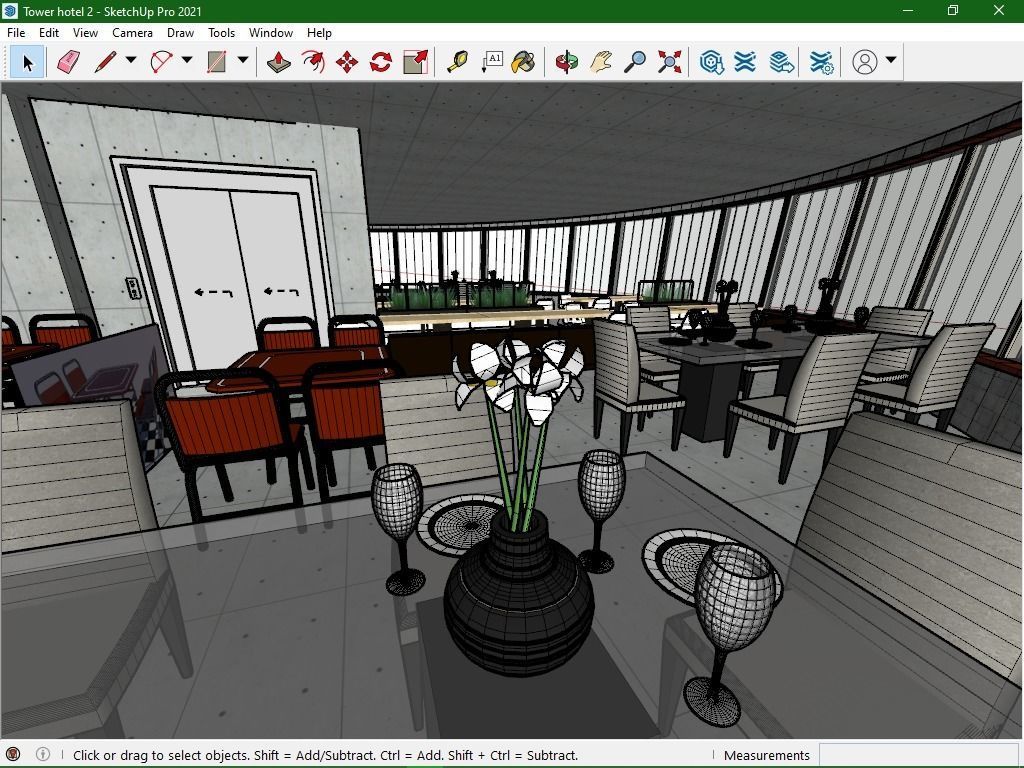Expand the Arc tool dropdown arrow
Image resolution: width=1024 pixels, height=768 pixels.
187,60
